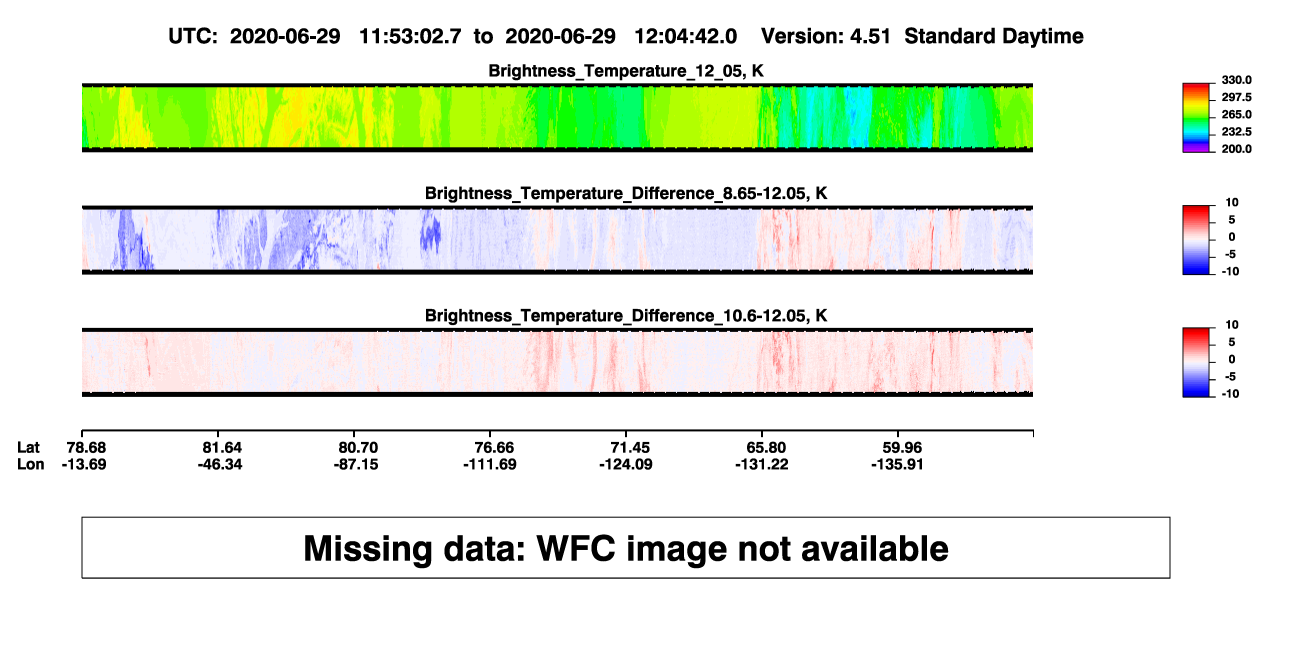Click the title "Brightness_Temperature_Difference_8.65-12.05, K"
The width and height of the screenshot is (1300, 667).
click(626, 193)
